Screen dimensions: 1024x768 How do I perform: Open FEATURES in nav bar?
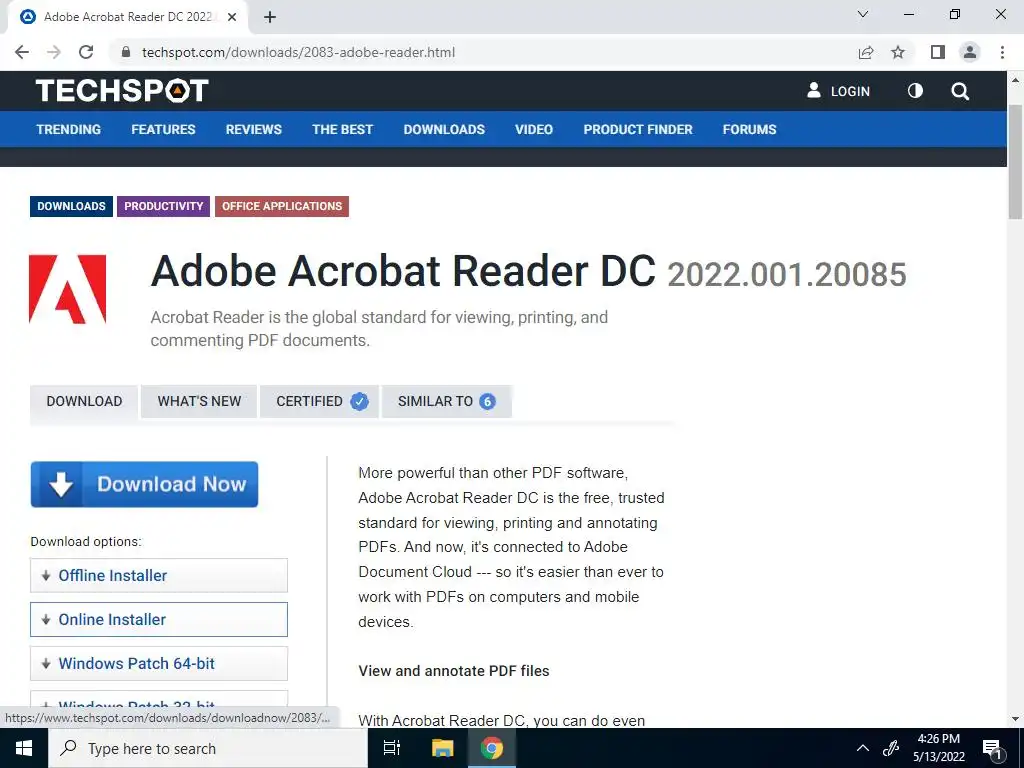163,129
